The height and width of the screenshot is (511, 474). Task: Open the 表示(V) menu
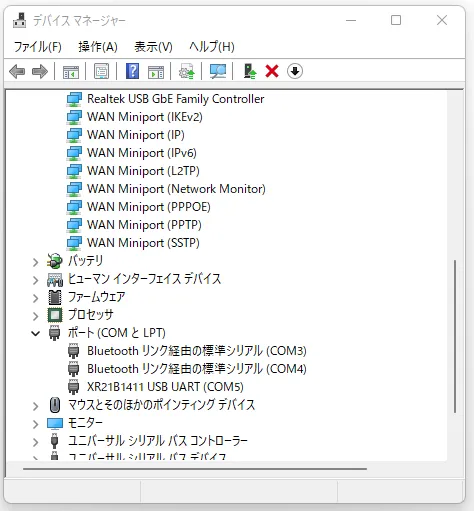pos(153,47)
